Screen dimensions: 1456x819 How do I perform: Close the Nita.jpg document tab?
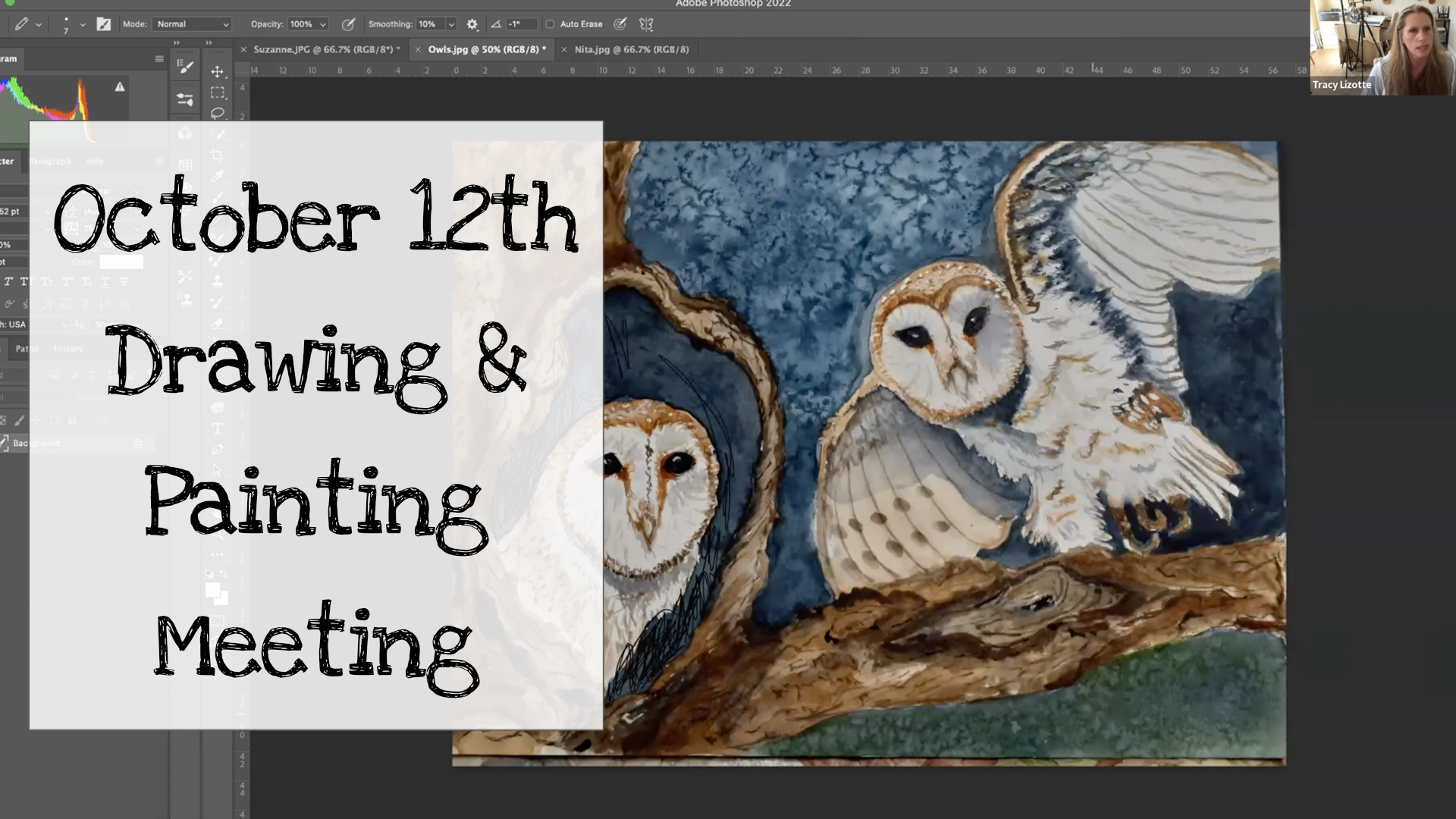pyautogui.click(x=563, y=49)
